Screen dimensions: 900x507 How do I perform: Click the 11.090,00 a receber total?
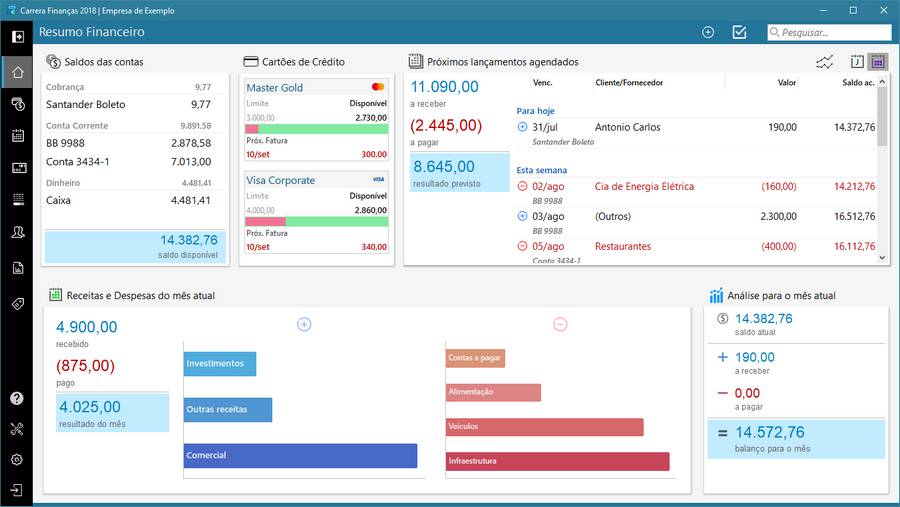tap(445, 87)
